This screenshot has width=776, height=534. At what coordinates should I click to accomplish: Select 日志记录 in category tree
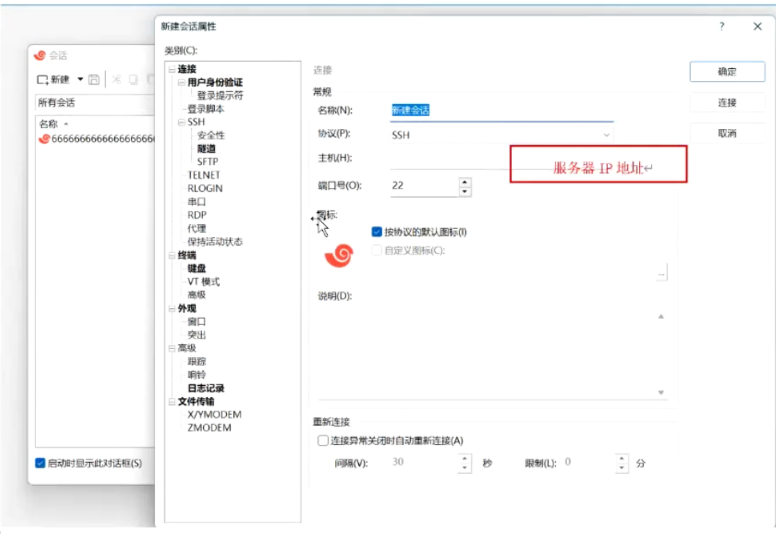click(x=205, y=388)
